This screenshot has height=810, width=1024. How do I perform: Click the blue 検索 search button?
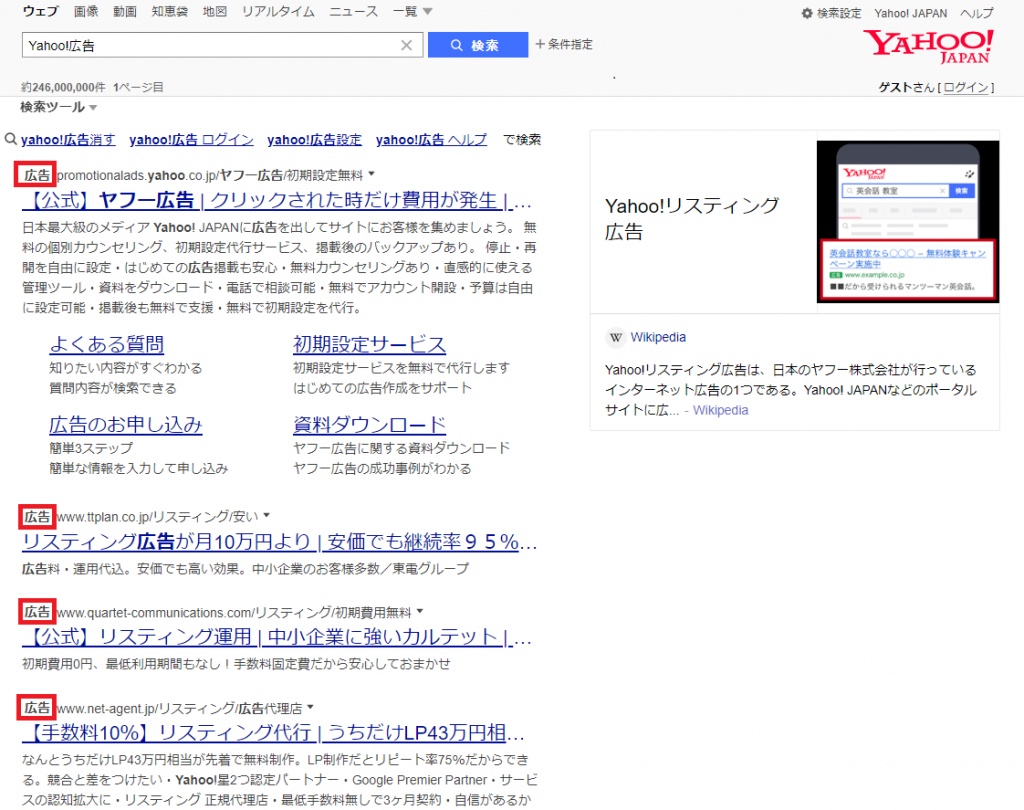[x=477, y=45]
